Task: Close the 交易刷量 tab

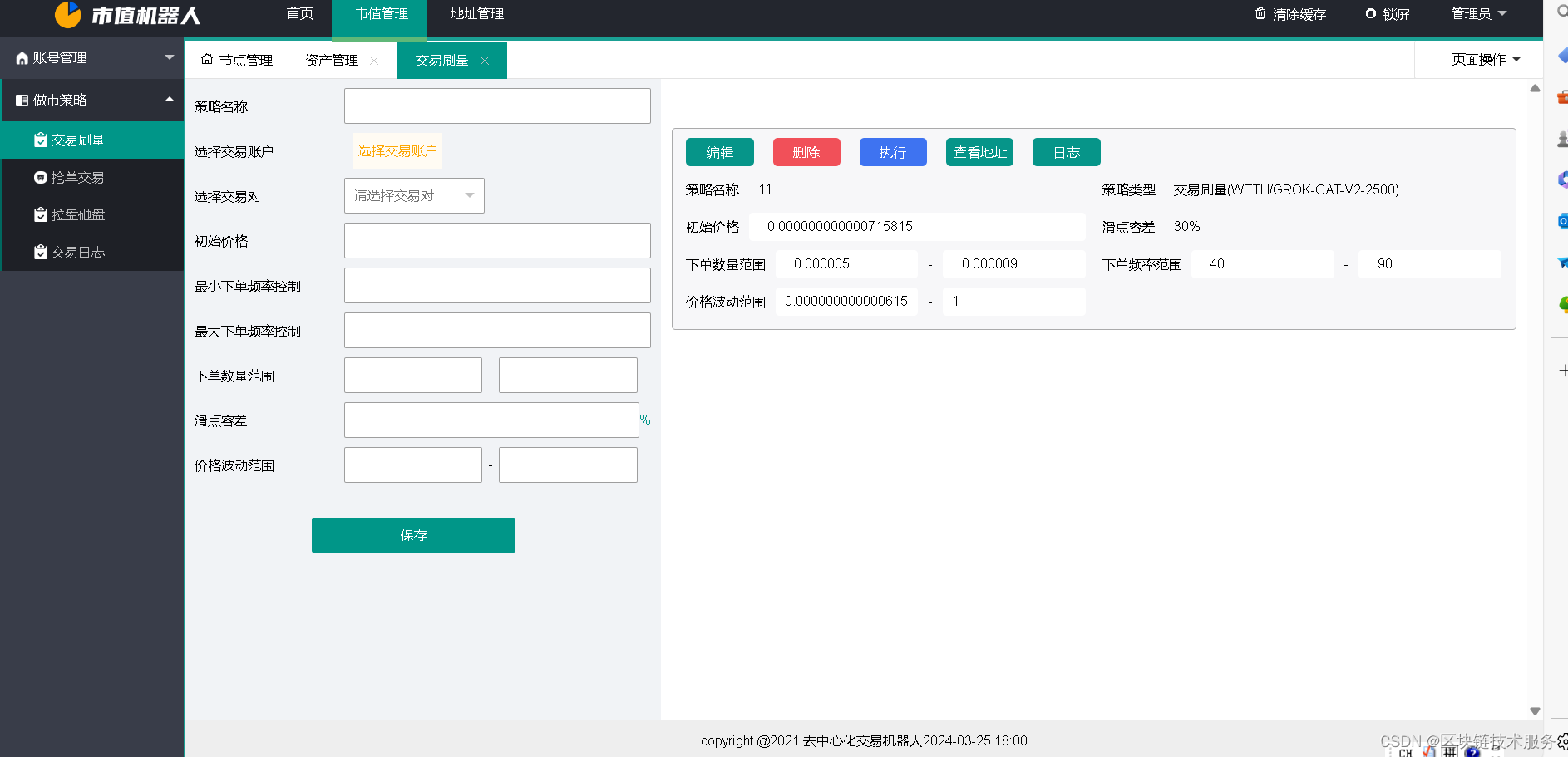Action: coord(485,61)
